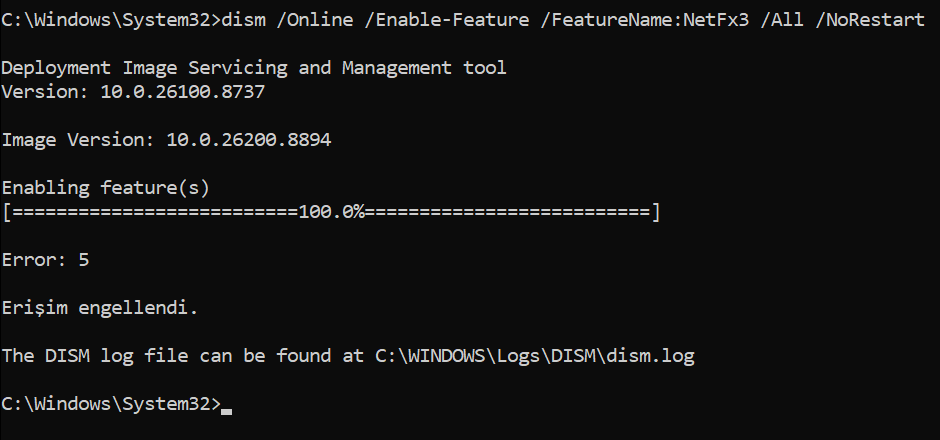Image resolution: width=940 pixels, height=440 pixels.
Task: Click the 'The DISM log file' text
Action: 95,356
